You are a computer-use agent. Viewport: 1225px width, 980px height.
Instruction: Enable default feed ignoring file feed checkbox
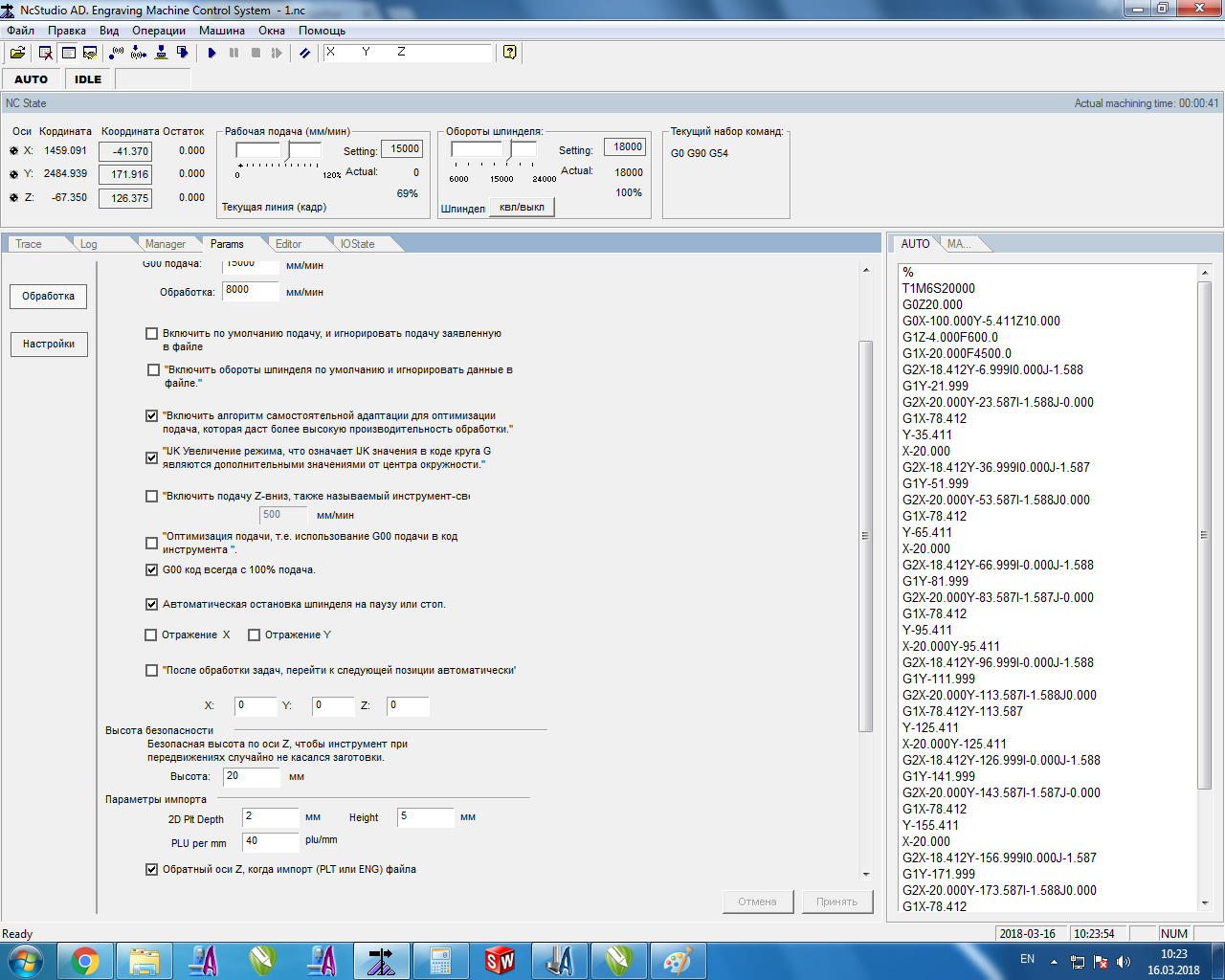click(151, 334)
